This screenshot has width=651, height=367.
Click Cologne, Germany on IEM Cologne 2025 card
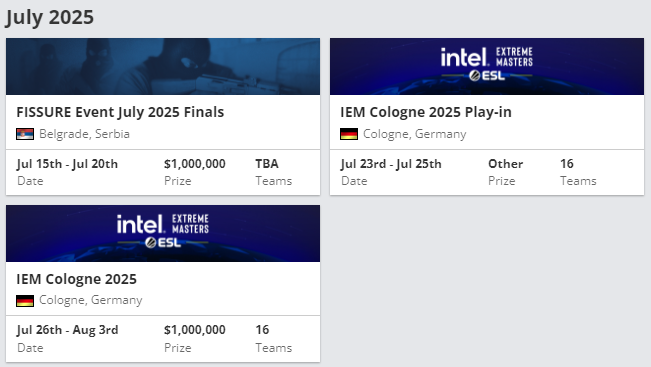coord(91,300)
